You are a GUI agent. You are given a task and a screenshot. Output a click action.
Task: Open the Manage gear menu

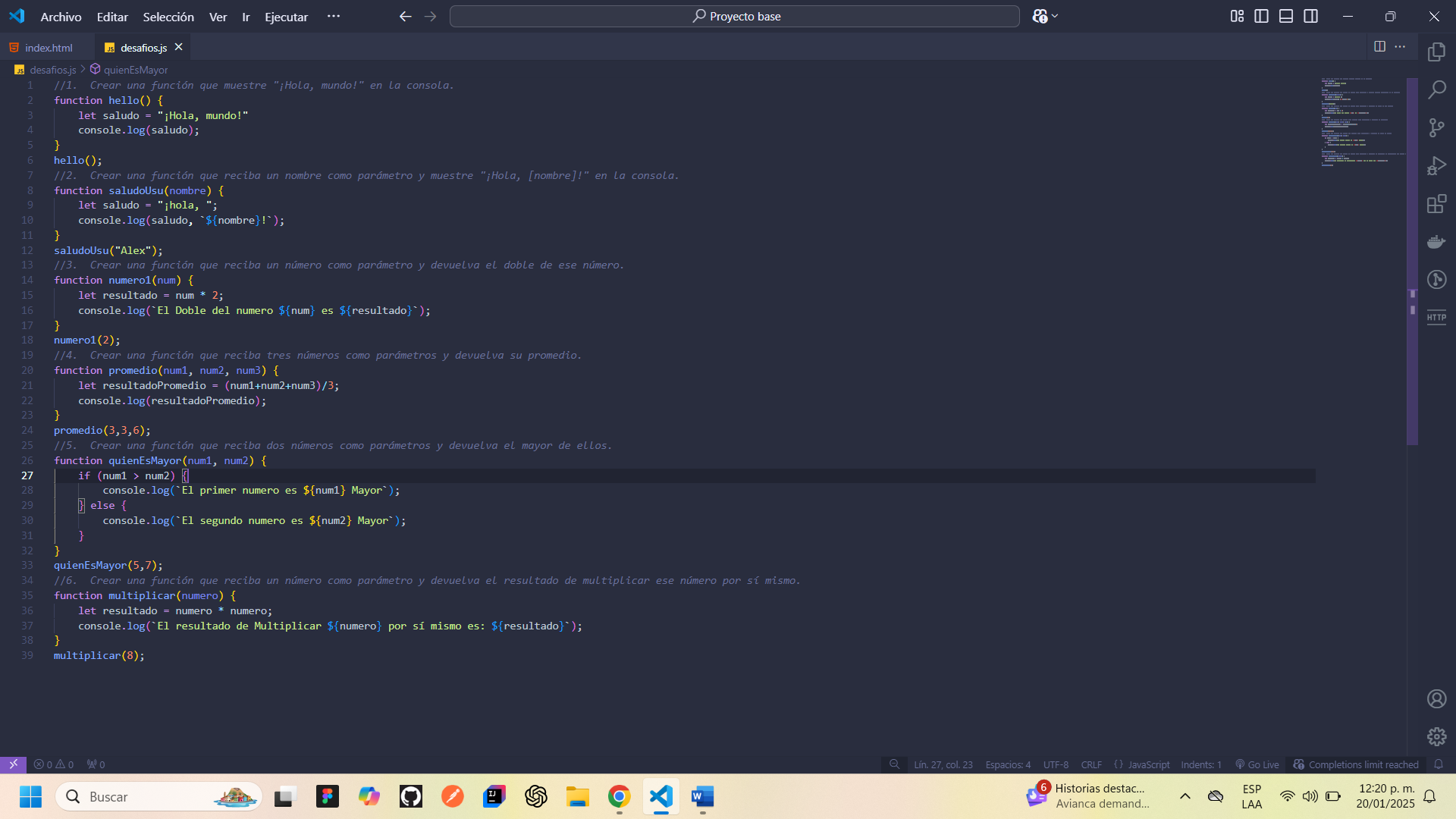click(1436, 736)
